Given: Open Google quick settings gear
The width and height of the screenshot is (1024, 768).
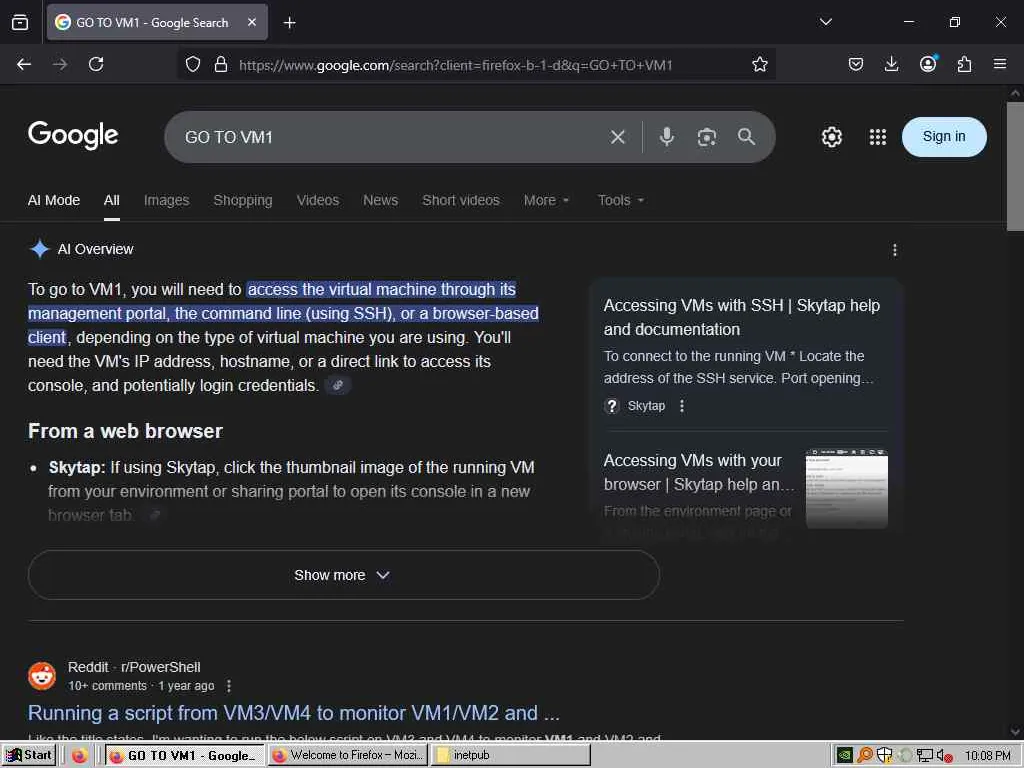Looking at the screenshot, I should 831,137.
